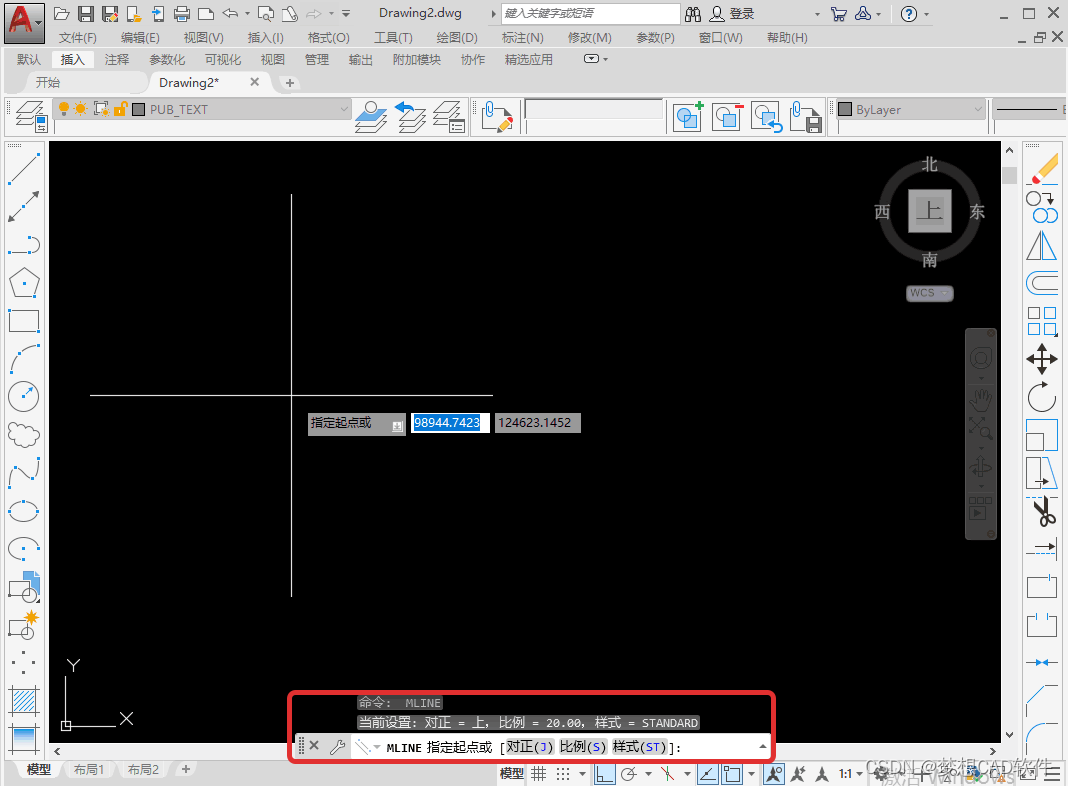
Task: Click the Undo arrow icon
Action: [x=230, y=13]
